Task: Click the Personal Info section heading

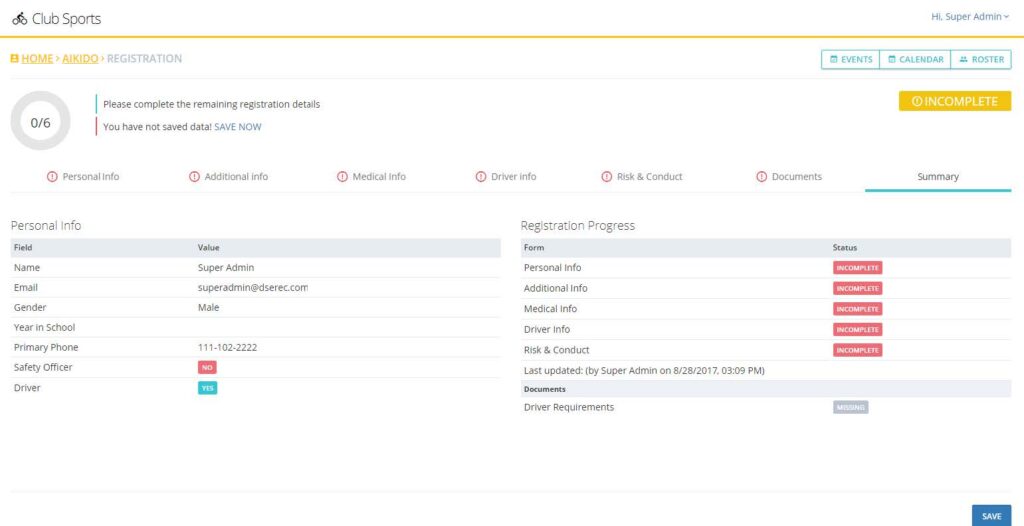Action: 46,225
